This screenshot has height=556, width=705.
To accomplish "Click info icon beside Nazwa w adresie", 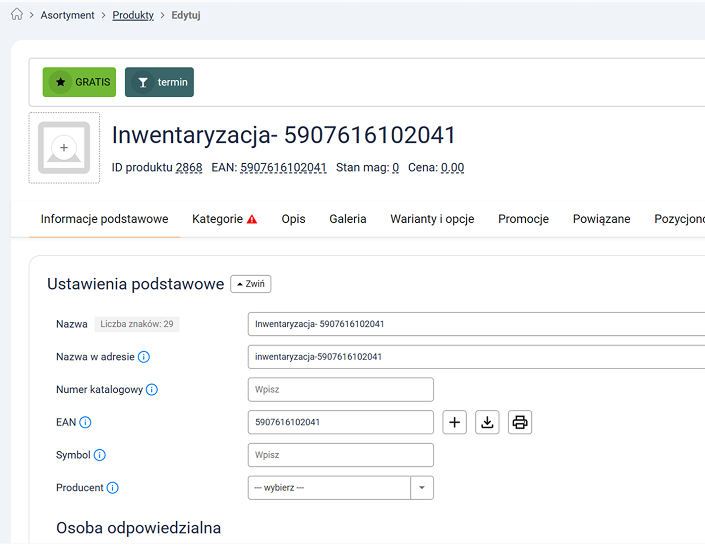I will pos(144,357).
